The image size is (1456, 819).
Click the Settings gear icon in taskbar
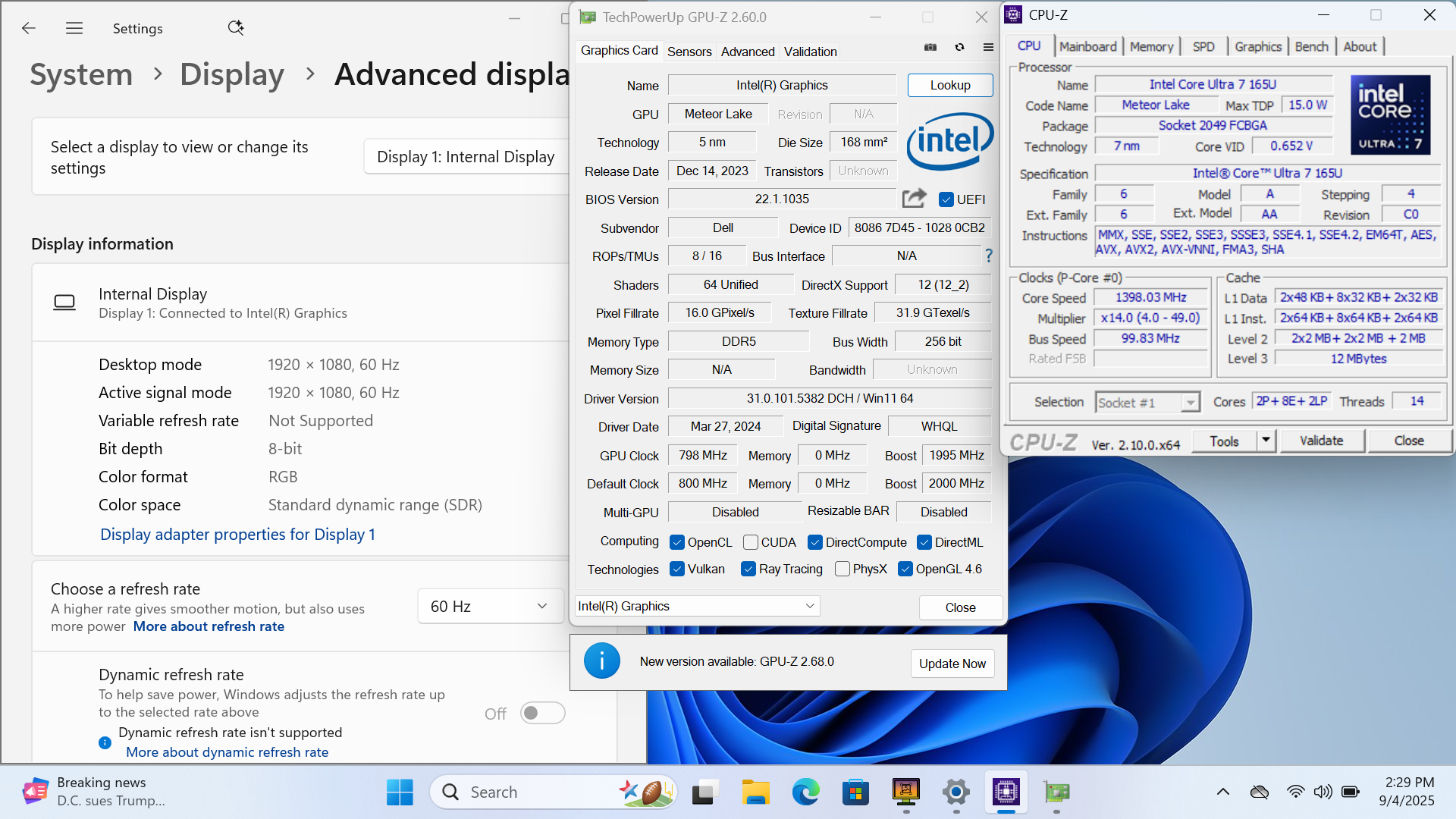point(956,792)
